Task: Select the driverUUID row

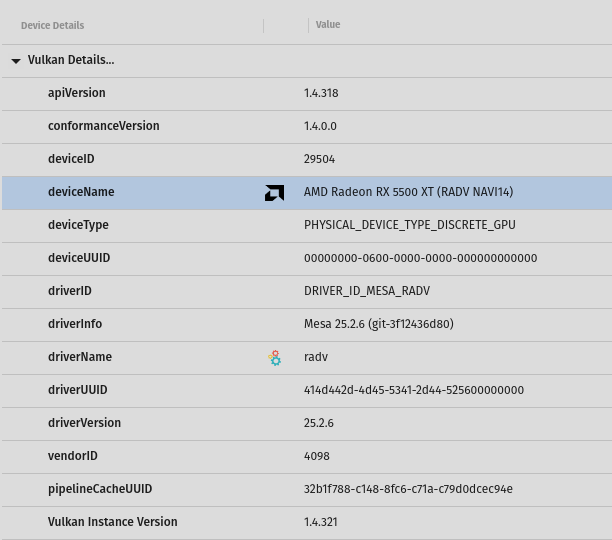Action: (x=77, y=390)
